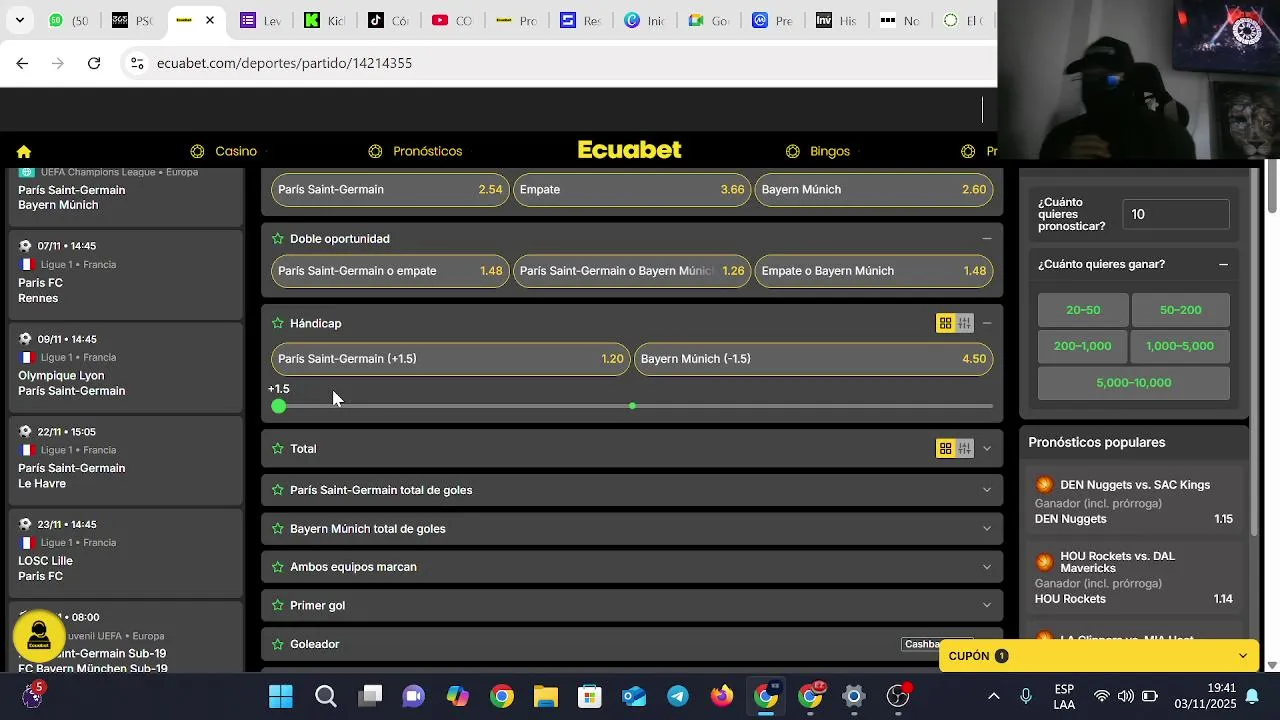Open Firefox from the taskbar

[722, 696]
